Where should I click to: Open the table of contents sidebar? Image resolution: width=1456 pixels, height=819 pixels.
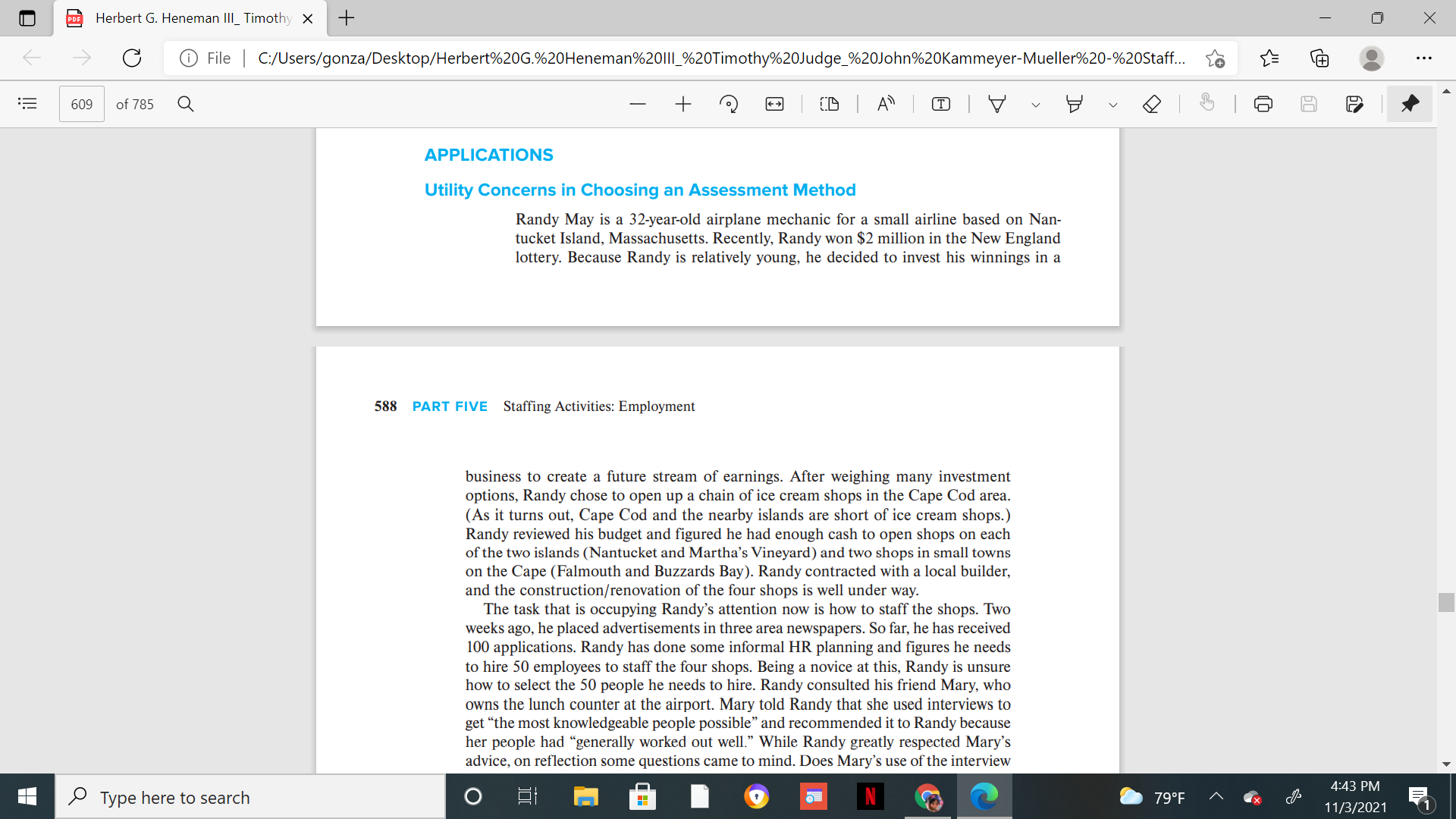27,104
